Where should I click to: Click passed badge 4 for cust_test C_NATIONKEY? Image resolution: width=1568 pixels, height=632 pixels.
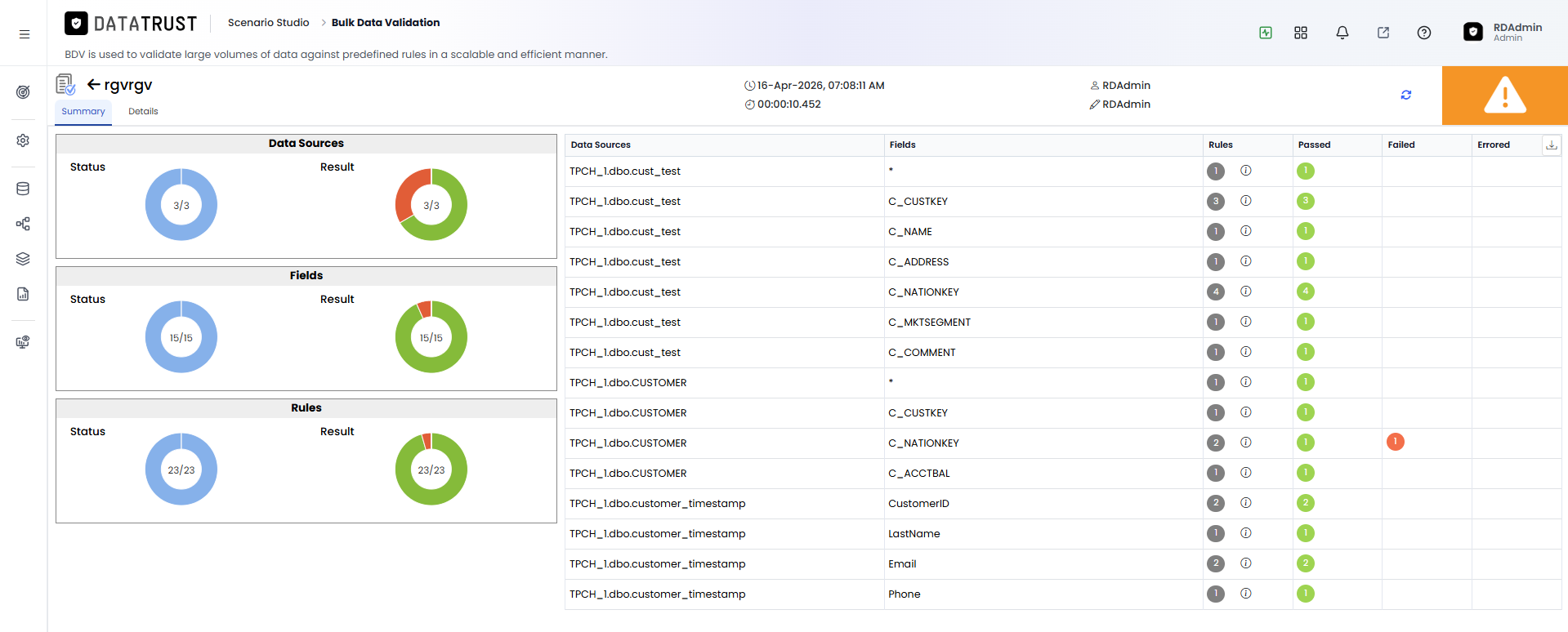coord(1306,292)
